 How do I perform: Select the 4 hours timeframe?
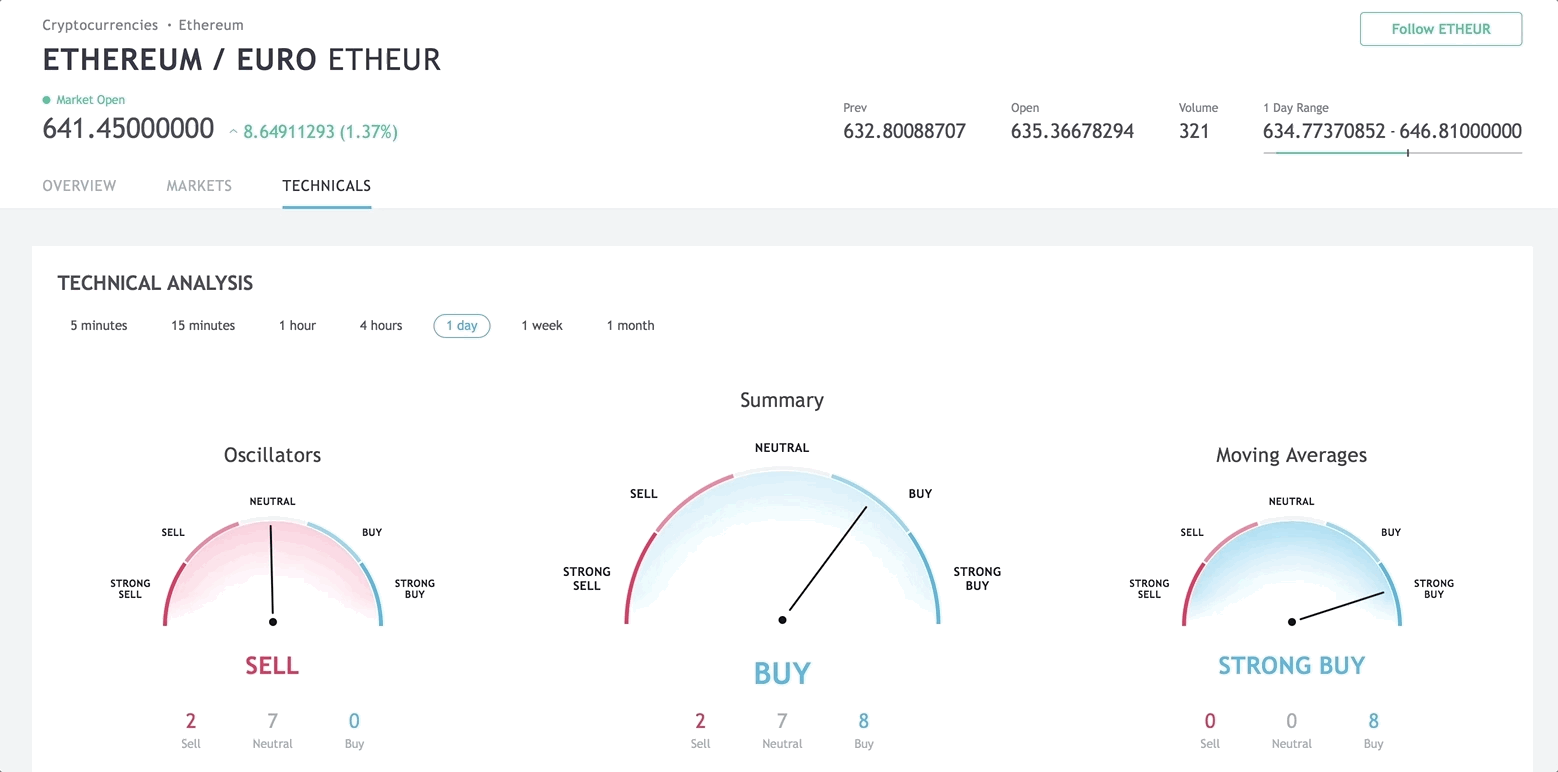point(381,326)
